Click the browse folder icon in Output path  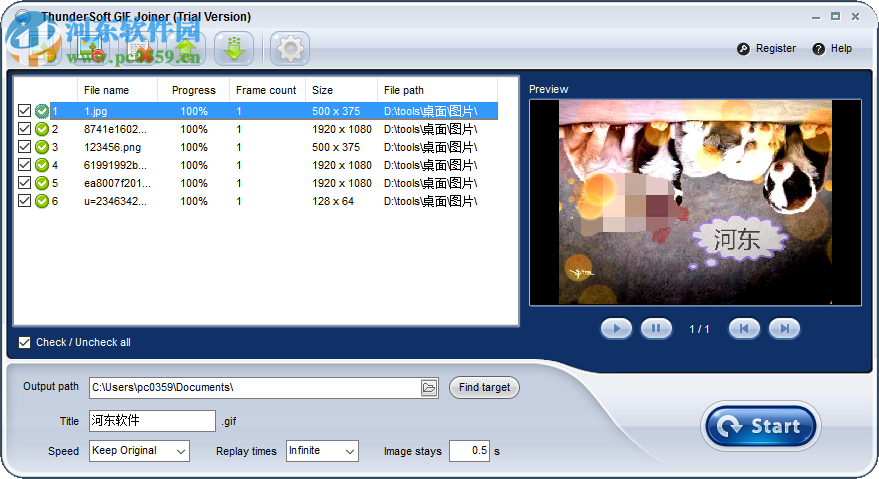pos(429,388)
